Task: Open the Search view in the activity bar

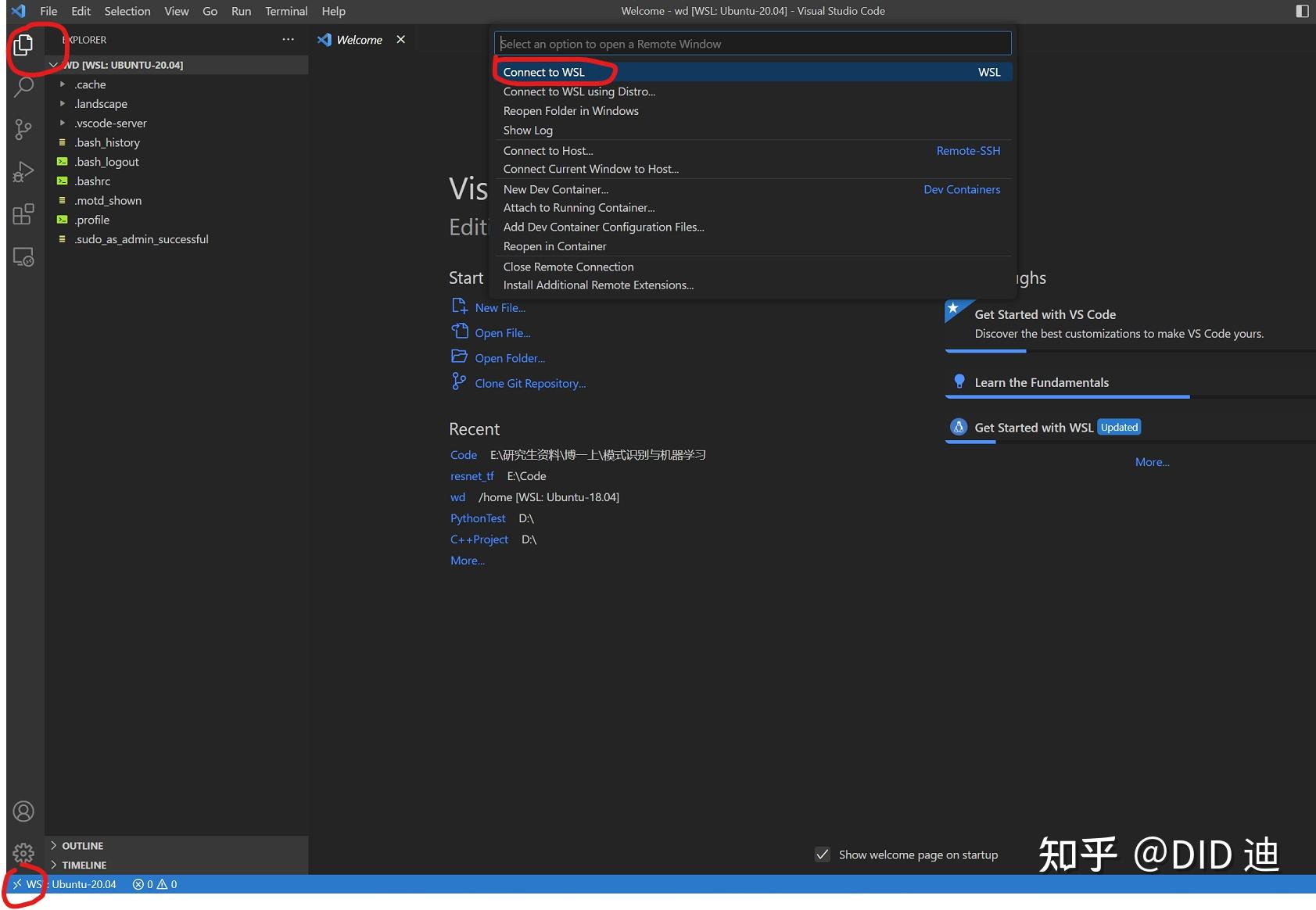Action: (x=23, y=88)
